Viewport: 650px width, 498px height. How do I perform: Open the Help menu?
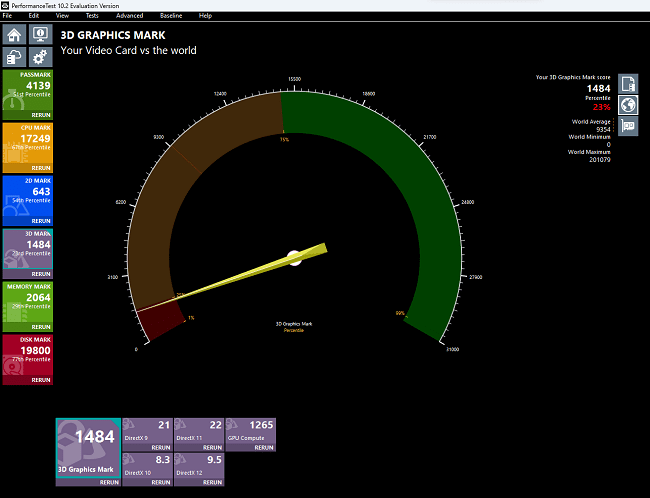(205, 16)
